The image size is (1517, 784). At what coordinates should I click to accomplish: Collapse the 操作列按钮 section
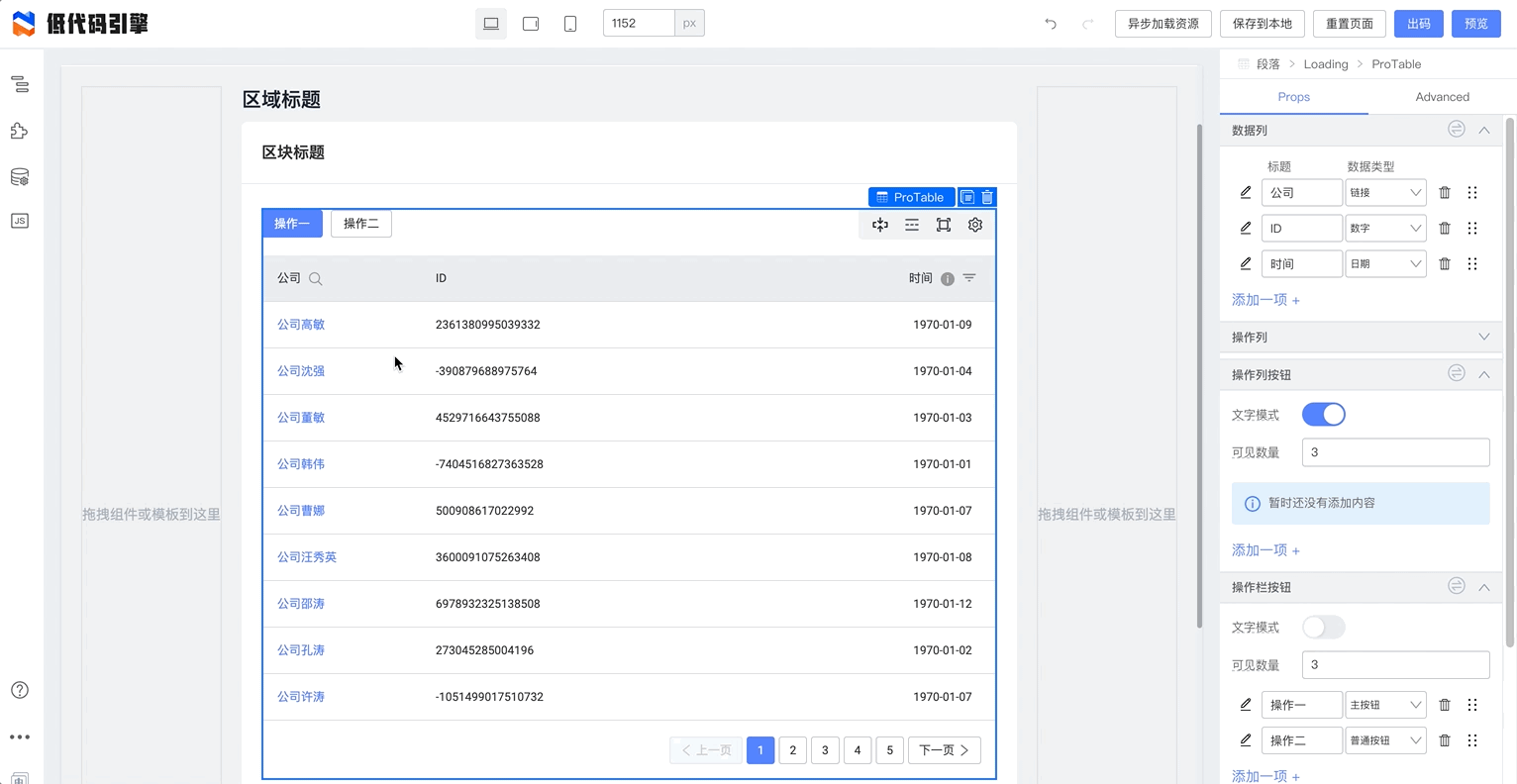tap(1484, 374)
